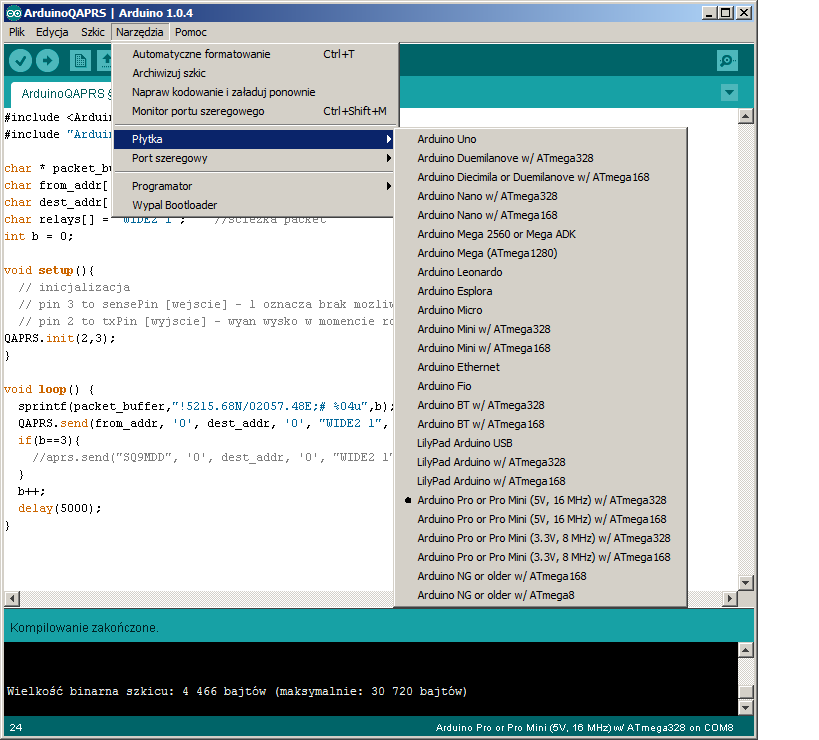Click Automatyczne formatowanie menu entry
This screenshot has height=740, width=819.
(x=201, y=54)
